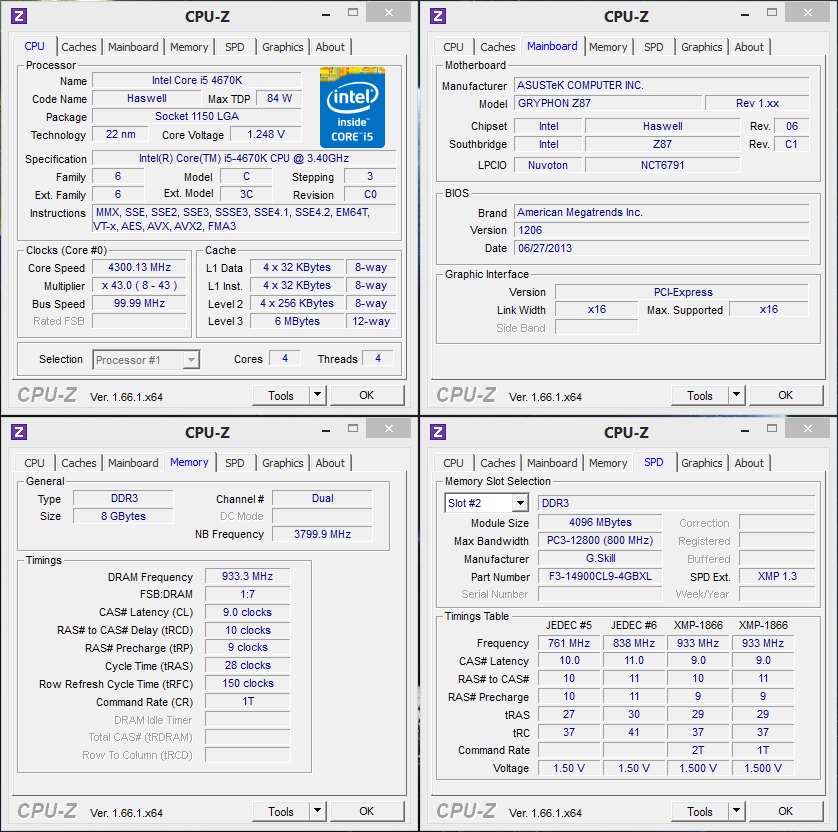Click the JEDEC #6 frequency 838 MHz cell
838x832 pixels.
point(634,643)
